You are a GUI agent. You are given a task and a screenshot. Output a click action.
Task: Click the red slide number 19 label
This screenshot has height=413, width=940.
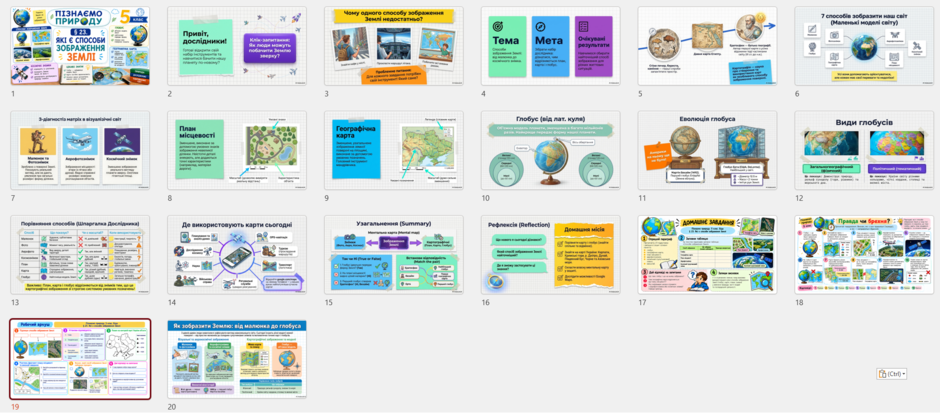point(14,406)
